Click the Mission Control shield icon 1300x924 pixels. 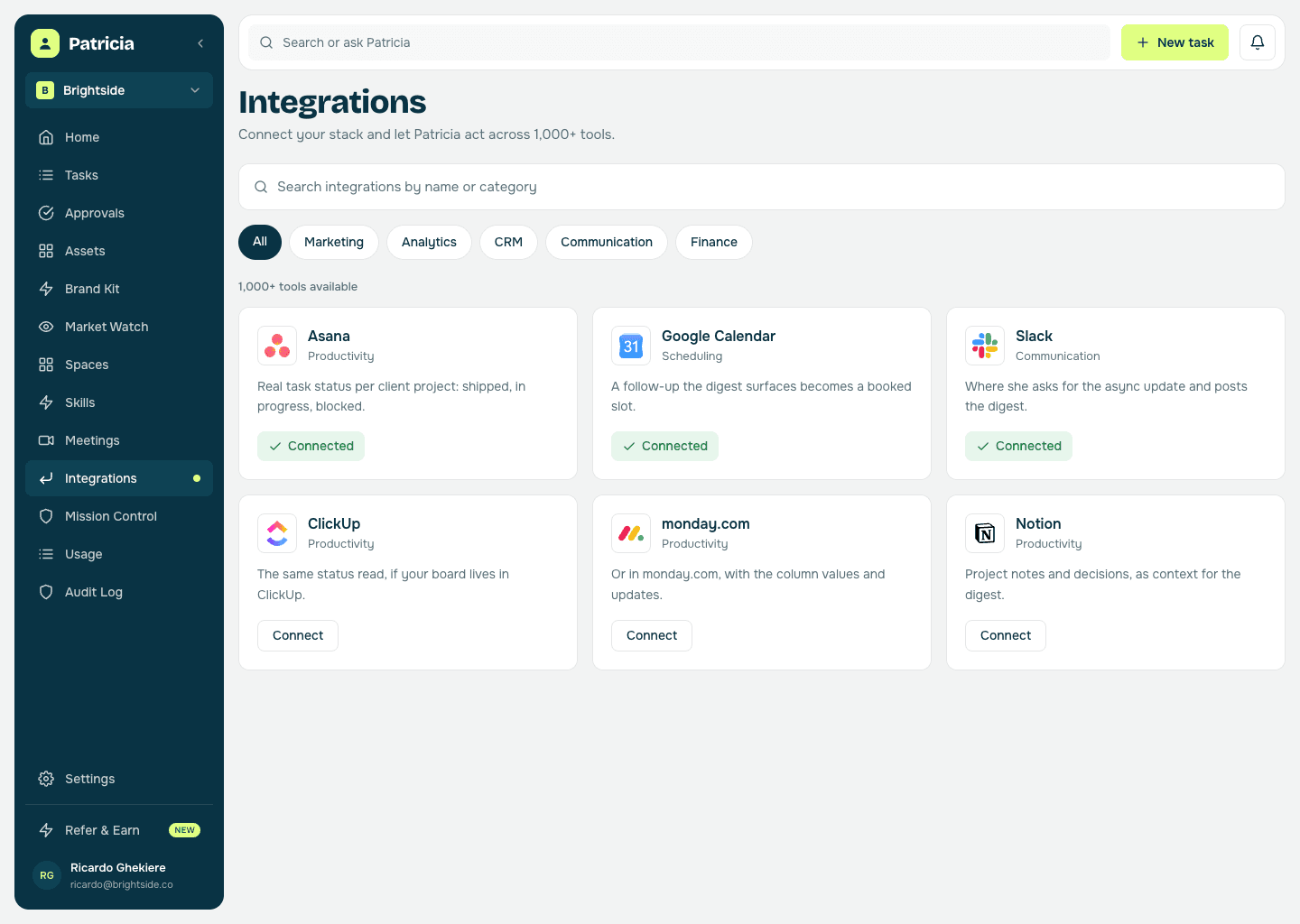pyautogui.click(x=46, y=516)
